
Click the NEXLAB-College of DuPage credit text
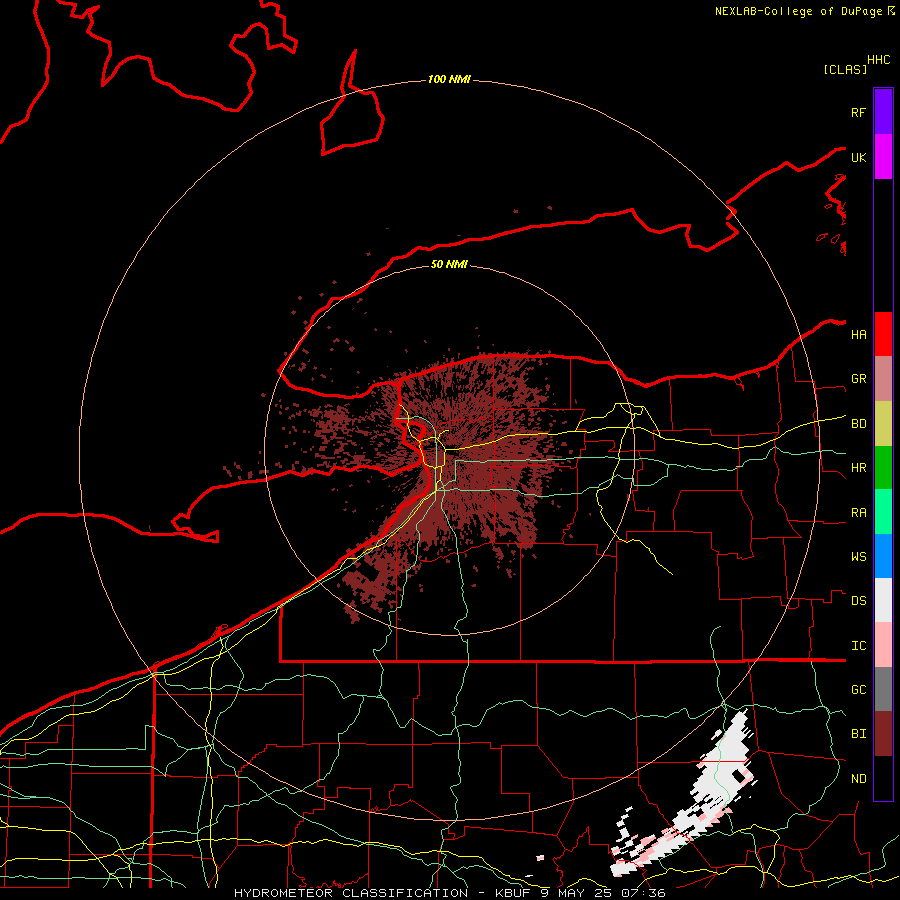click(799, 11)
